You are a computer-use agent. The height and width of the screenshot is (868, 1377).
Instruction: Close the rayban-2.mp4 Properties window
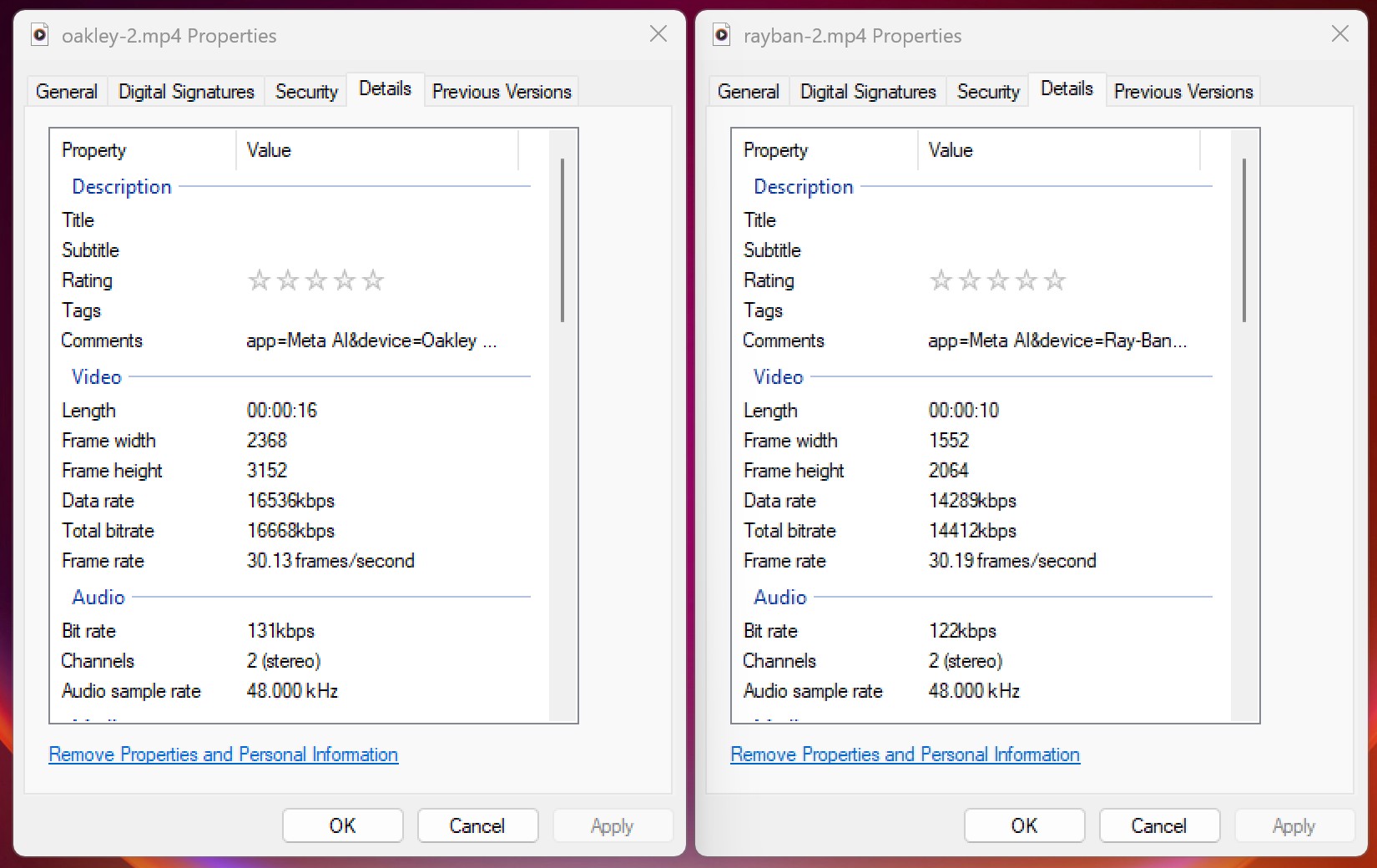pos(1339,34)
